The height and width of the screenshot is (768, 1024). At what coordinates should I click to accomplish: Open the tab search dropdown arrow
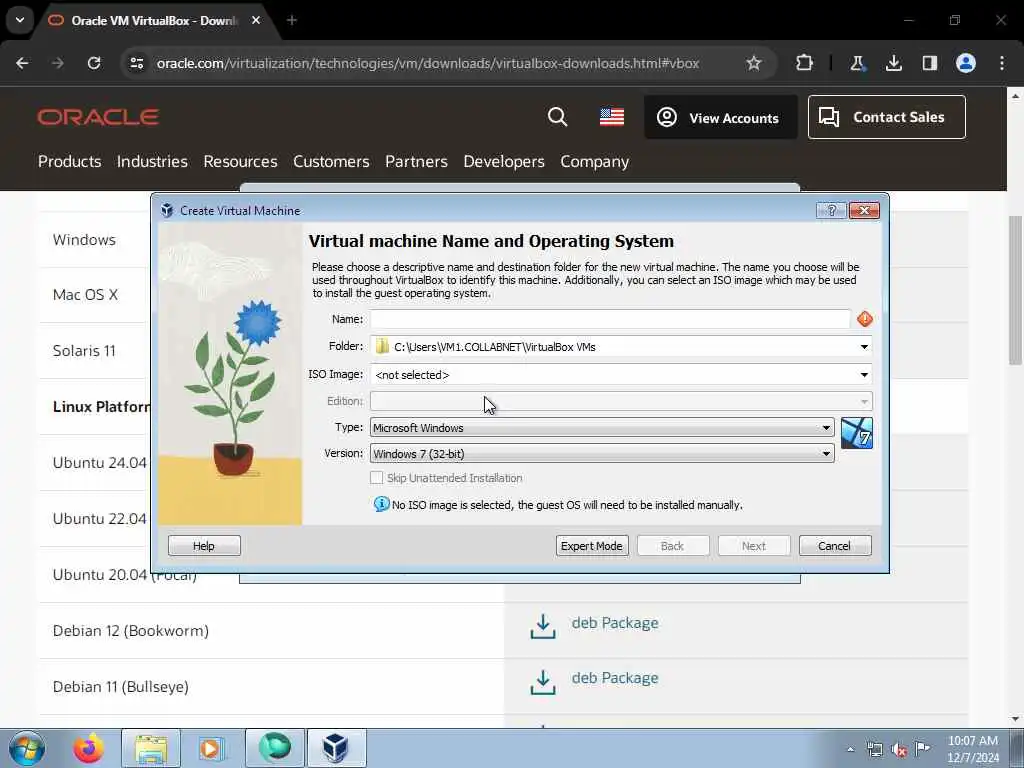[x=20, y=20]
